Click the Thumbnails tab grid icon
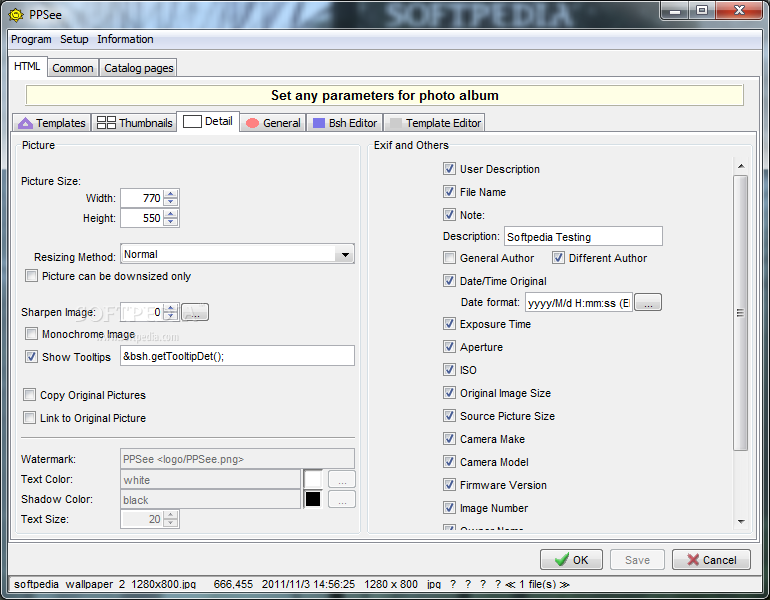This screenshot has width=770, height=600. [106, 123]
